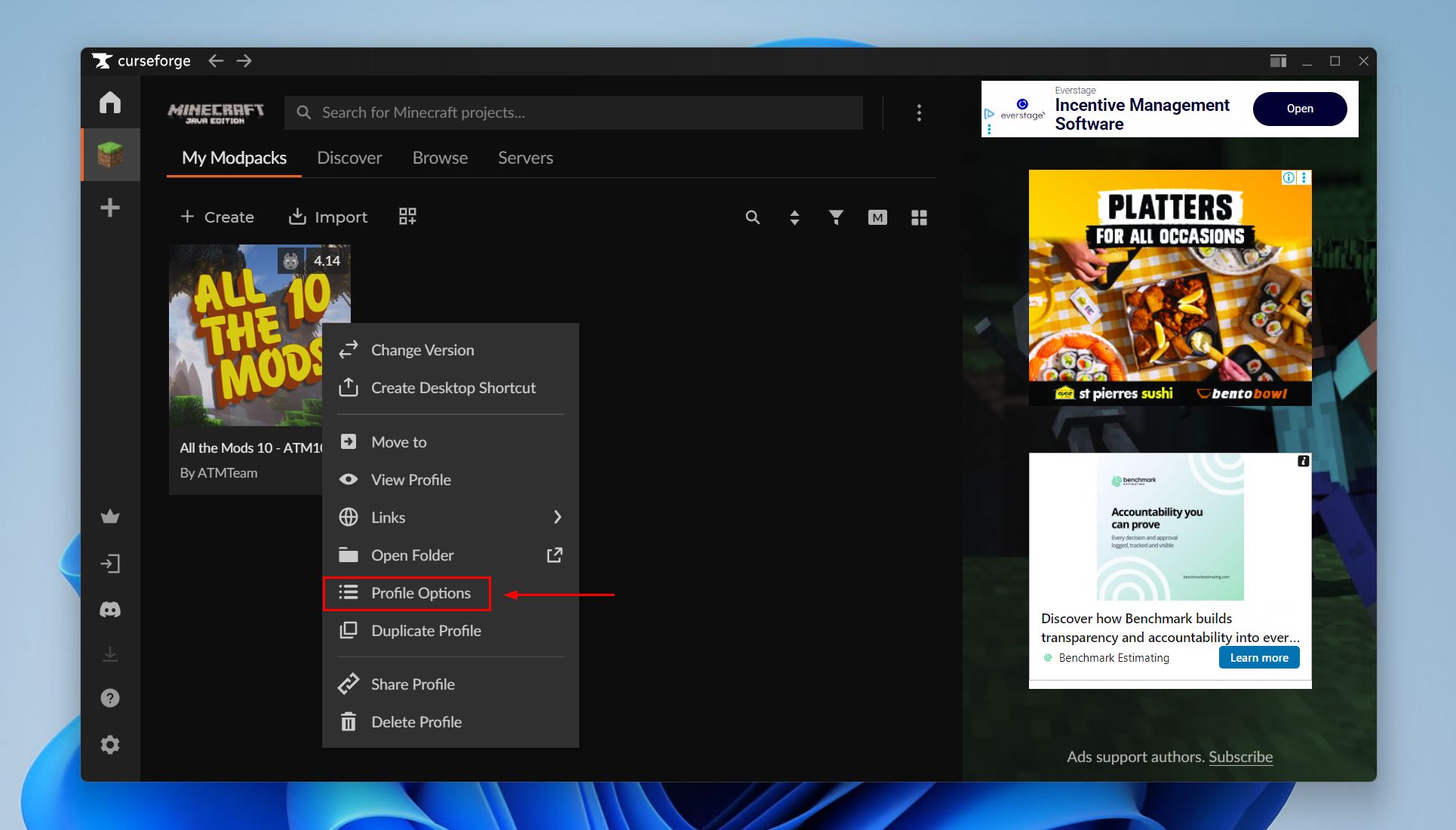Open the help question mark icon

click(x=110, y=698)
